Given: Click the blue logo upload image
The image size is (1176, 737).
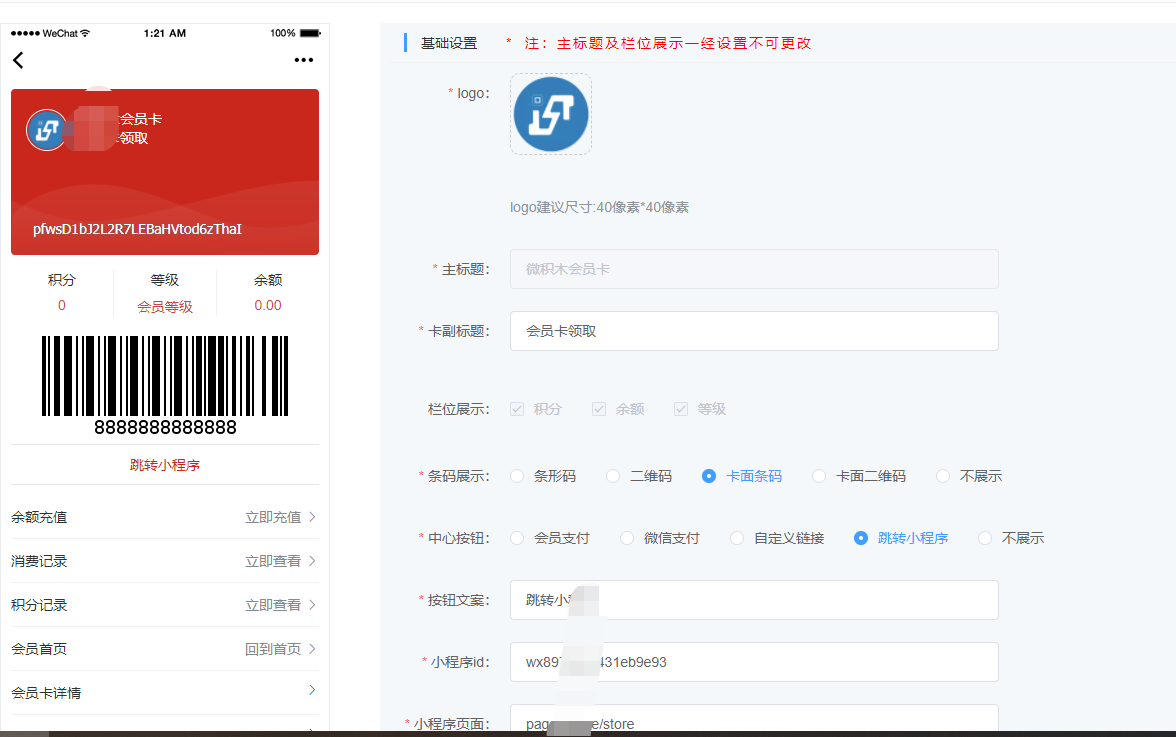Looking at the screenshot, I should click(x=550, y=114).
